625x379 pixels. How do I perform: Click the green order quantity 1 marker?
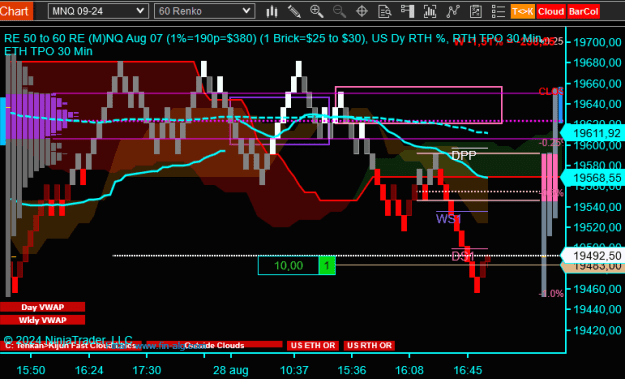coord(327,265)
